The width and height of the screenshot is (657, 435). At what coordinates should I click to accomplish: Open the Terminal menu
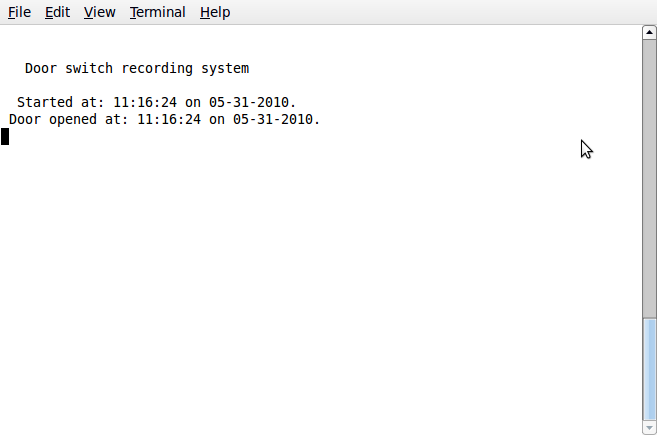157,12
